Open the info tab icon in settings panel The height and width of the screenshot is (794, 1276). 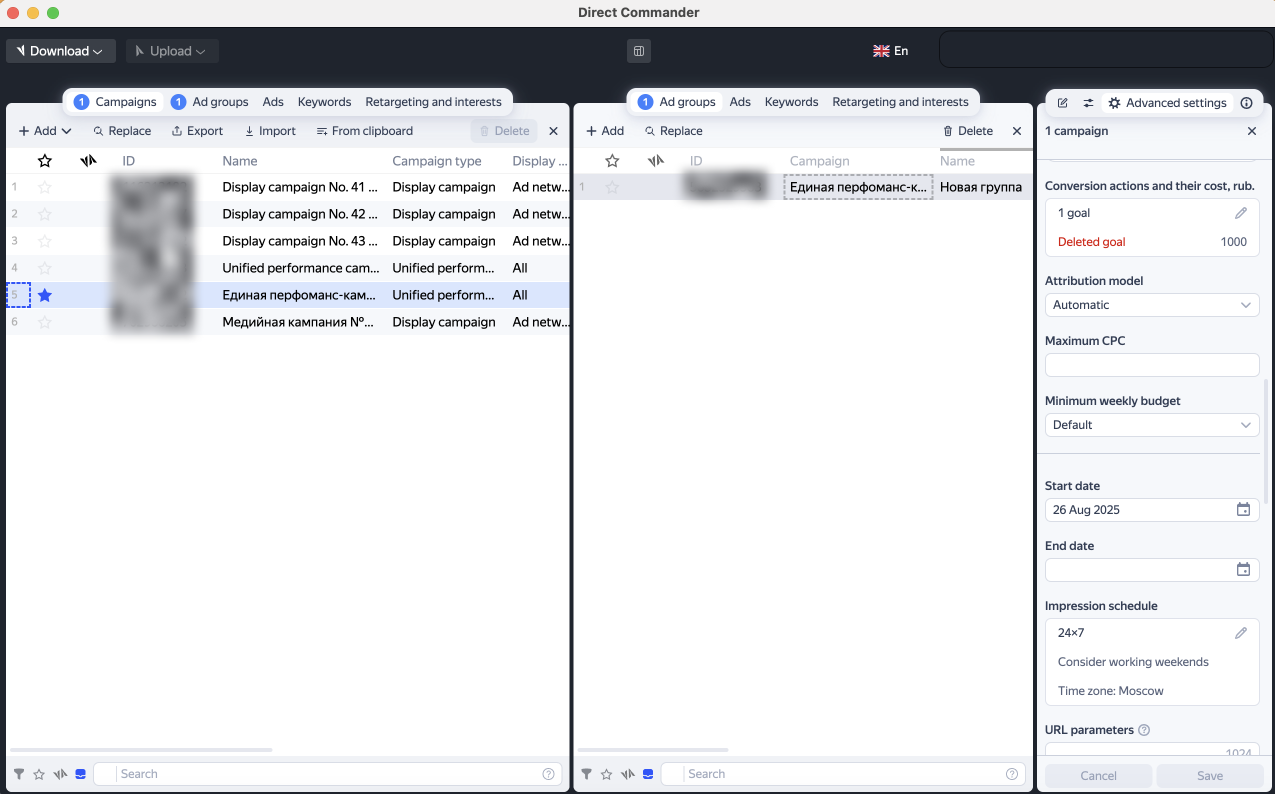tap(1246, 103)
